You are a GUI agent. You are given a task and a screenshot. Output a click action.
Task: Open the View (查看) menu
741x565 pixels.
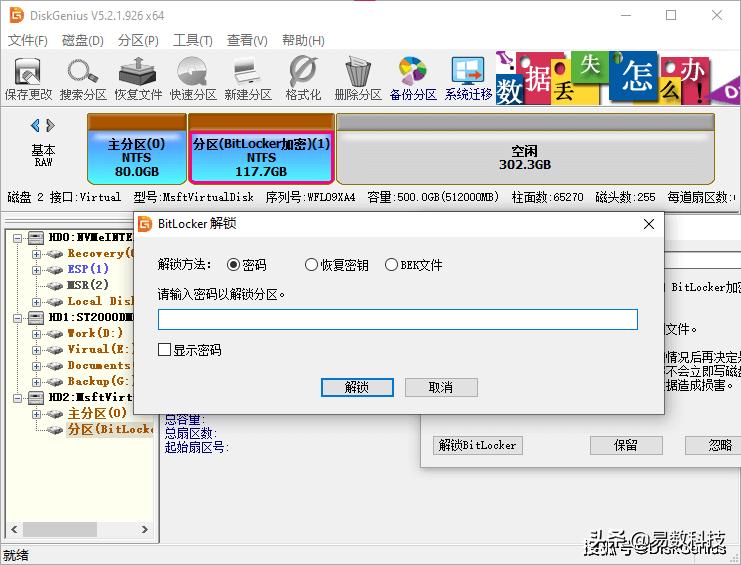(x=247, y=41)
